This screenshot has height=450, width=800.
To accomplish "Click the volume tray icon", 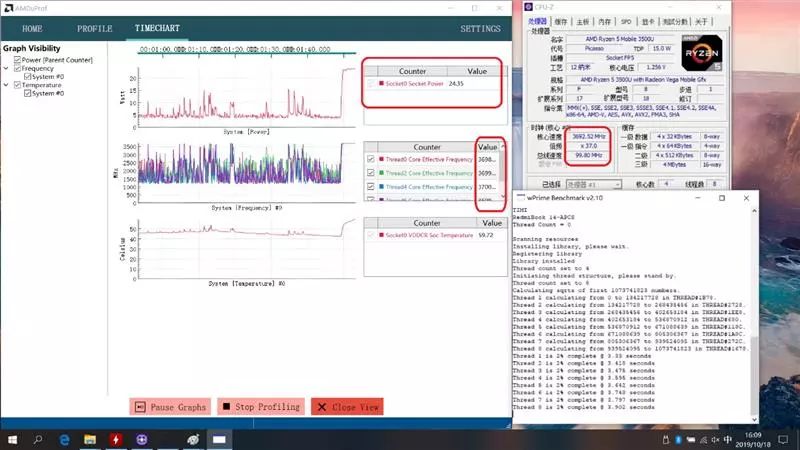I will tap(715, 440).
